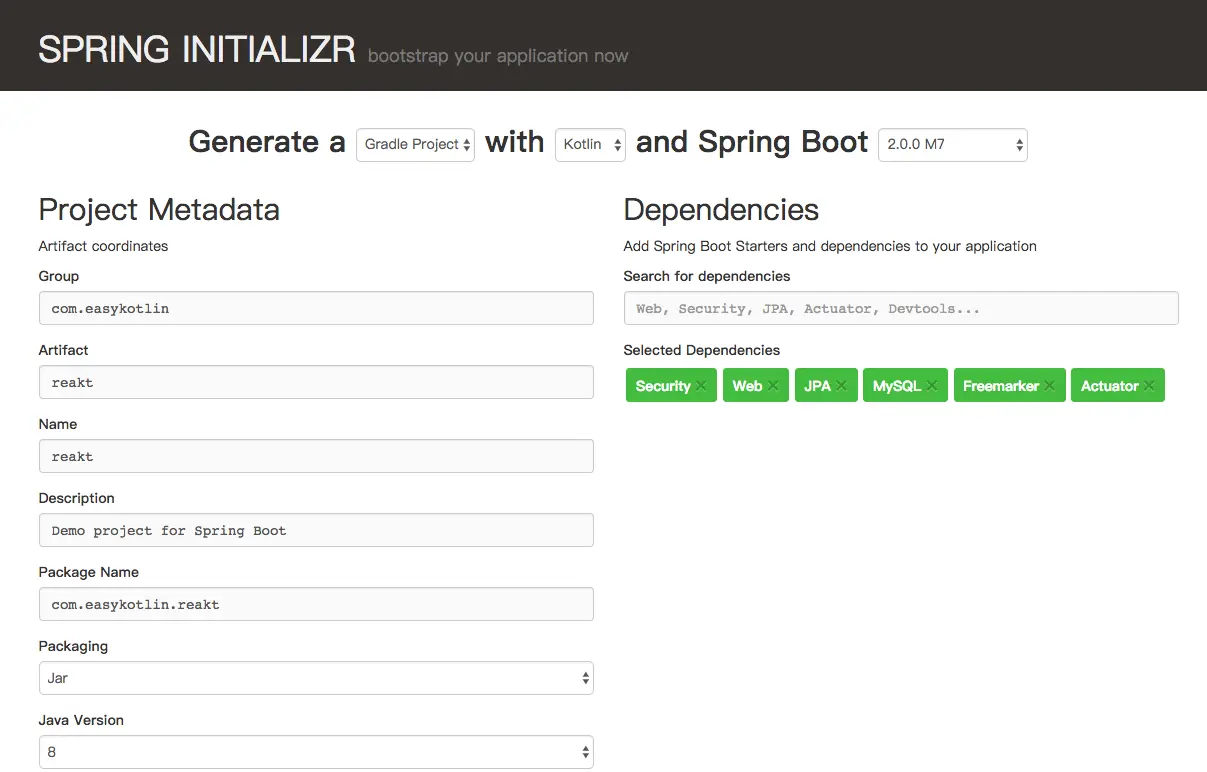Click the Security dependency tag label
Image resolution: width=1207 pixels, height=772 pixels.
(x=663, y=386)
